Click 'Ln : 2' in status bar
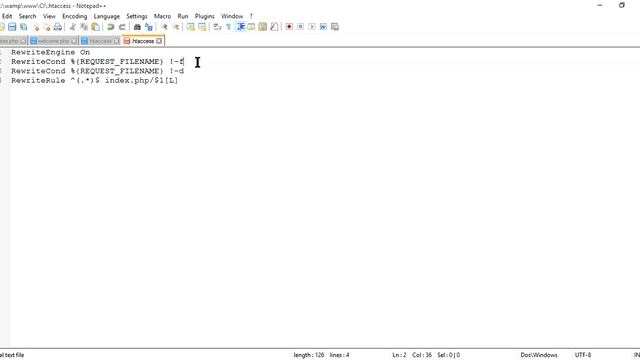 tap(399, 355)
